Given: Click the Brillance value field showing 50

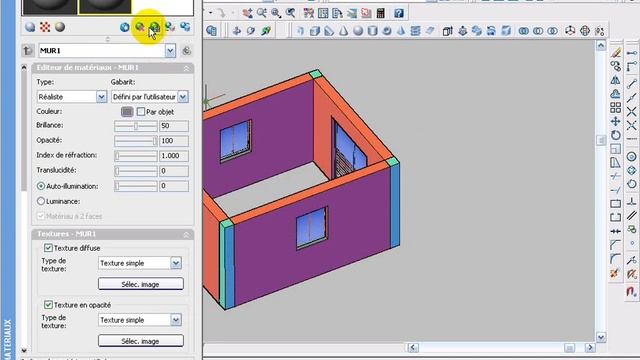Looking at the screenshot, I should [x=174, y=126].
